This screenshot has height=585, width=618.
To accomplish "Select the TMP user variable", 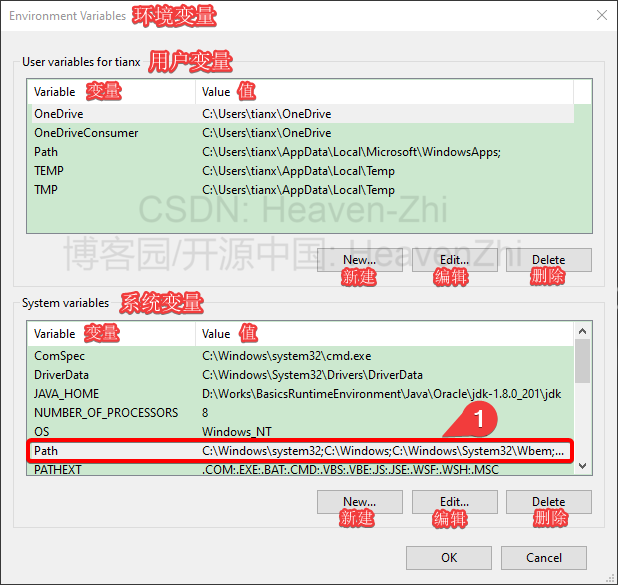I will click(301, 190).
